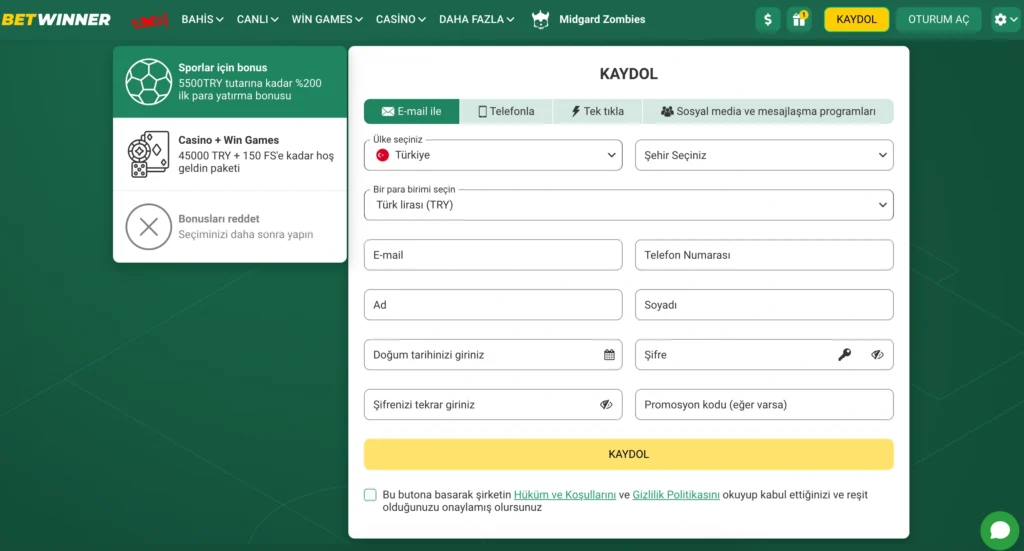Select the Bonusları reddet option
Image resolution: width=1024 pixels, height=551 pixels.
(x=230, y=226)
